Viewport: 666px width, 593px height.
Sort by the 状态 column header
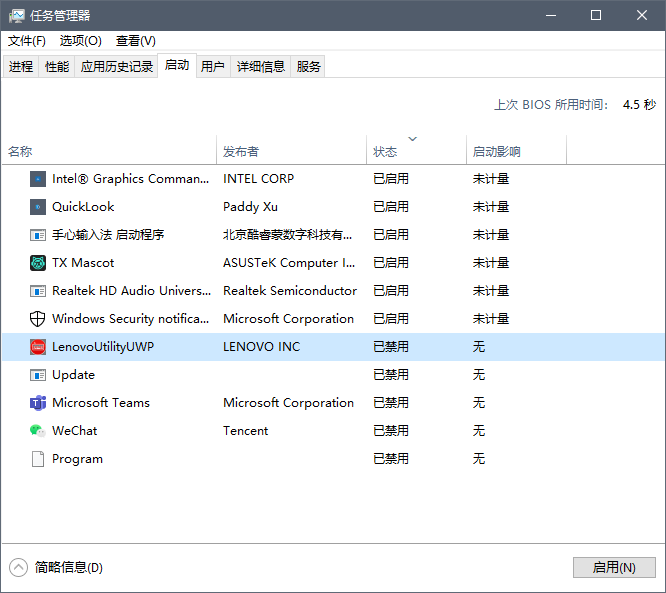point(385,152)
